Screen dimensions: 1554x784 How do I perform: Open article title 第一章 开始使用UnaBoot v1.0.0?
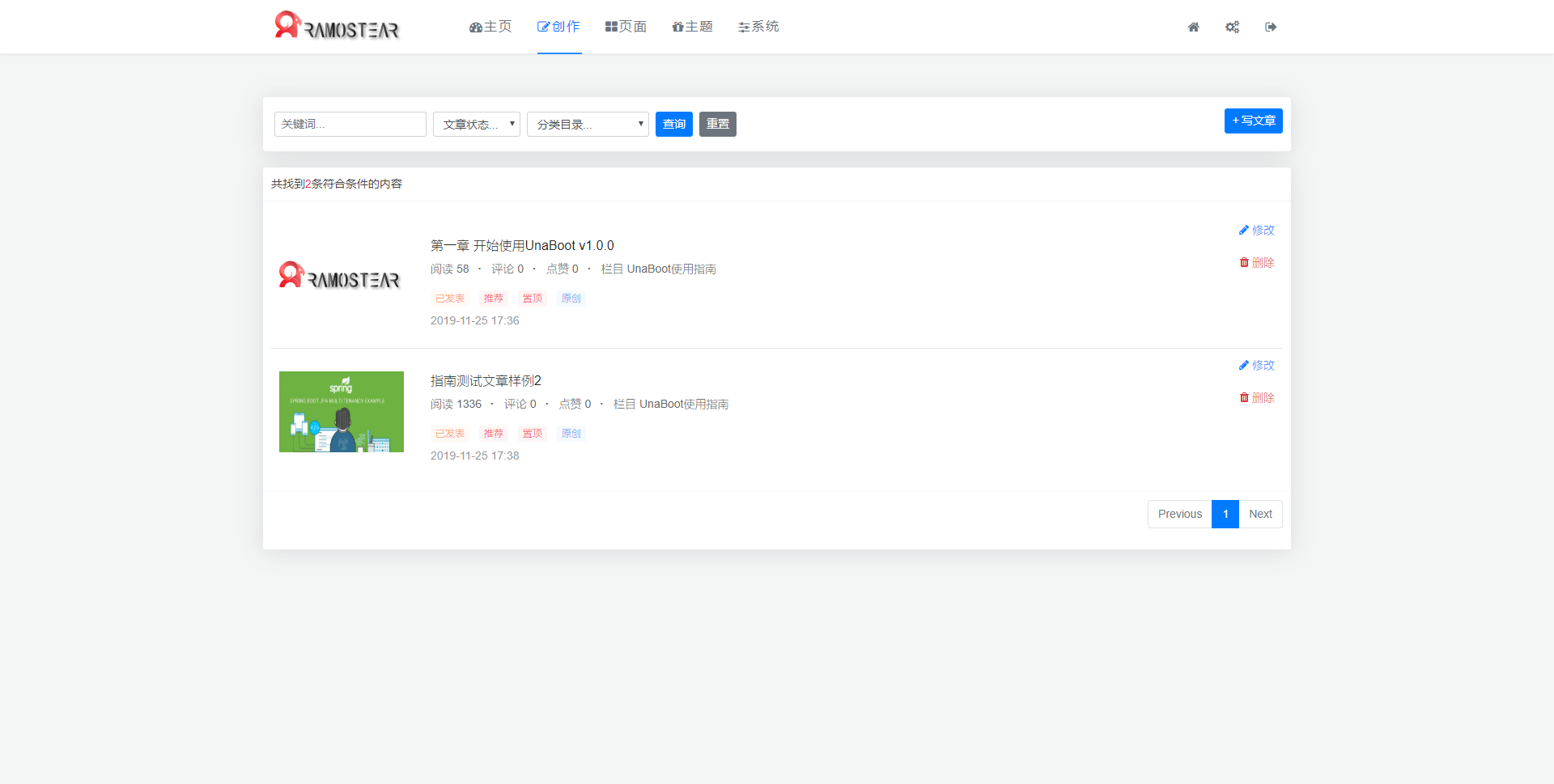pos(522,245)
